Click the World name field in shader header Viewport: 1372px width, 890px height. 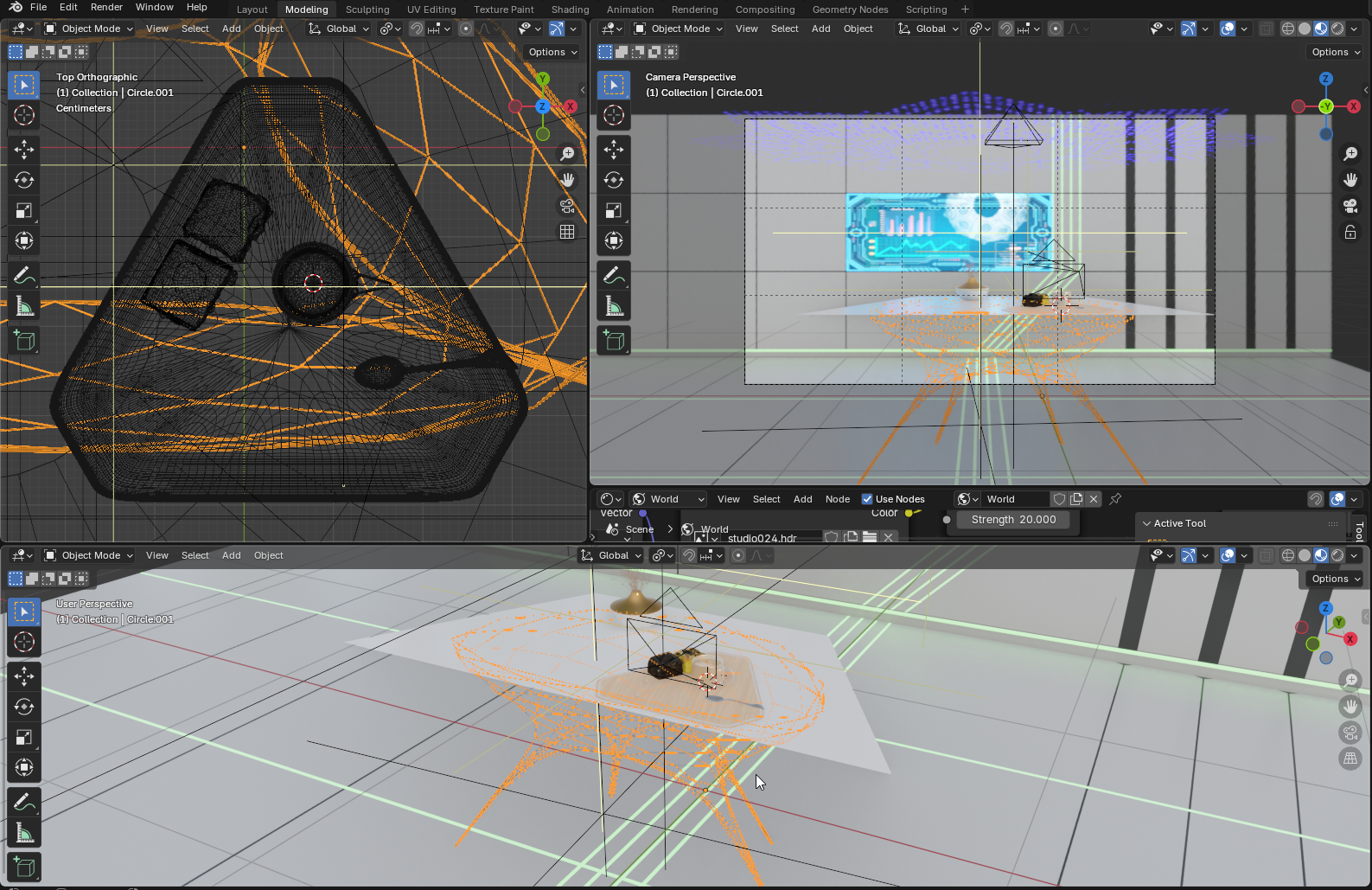(x=1016, y=499)
